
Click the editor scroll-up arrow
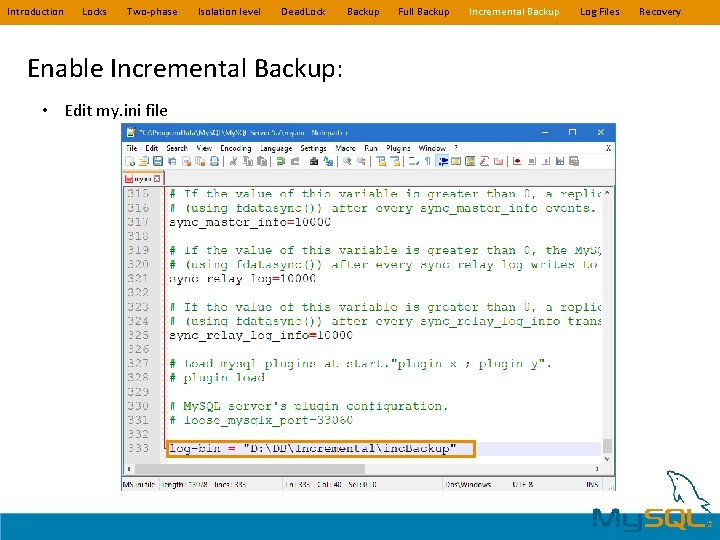(x=607, y=193)
